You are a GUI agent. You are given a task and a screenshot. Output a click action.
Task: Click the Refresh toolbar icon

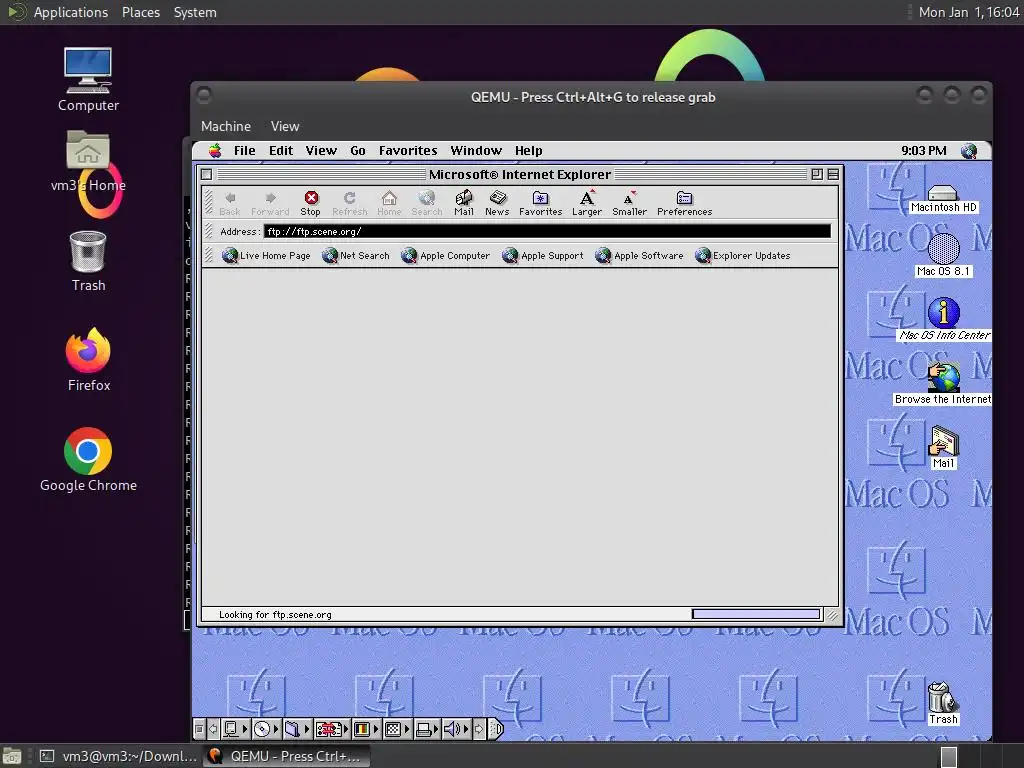(x=349, y=202)
